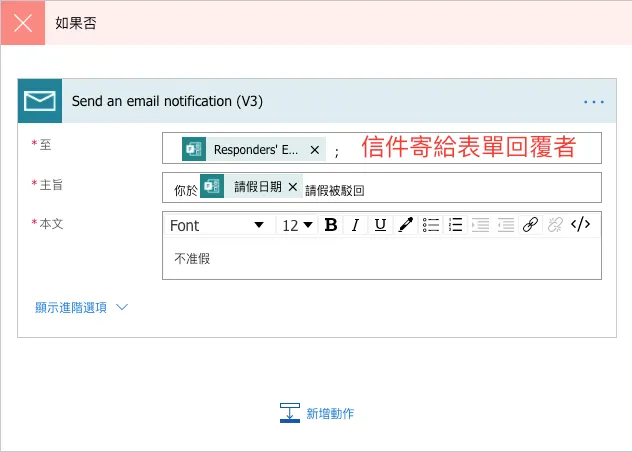This screenshot has width=632, height=452.
Task: Click the Forms icon in Responders' Email token
Action: [193, 150]
